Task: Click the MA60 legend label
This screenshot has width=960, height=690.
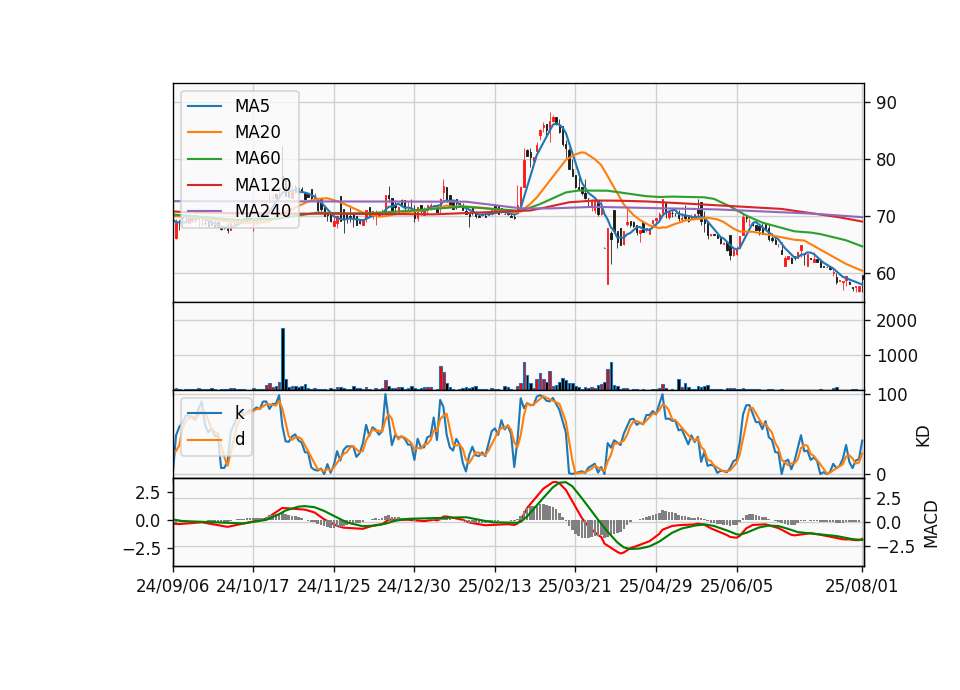Action: pos(257,158)
